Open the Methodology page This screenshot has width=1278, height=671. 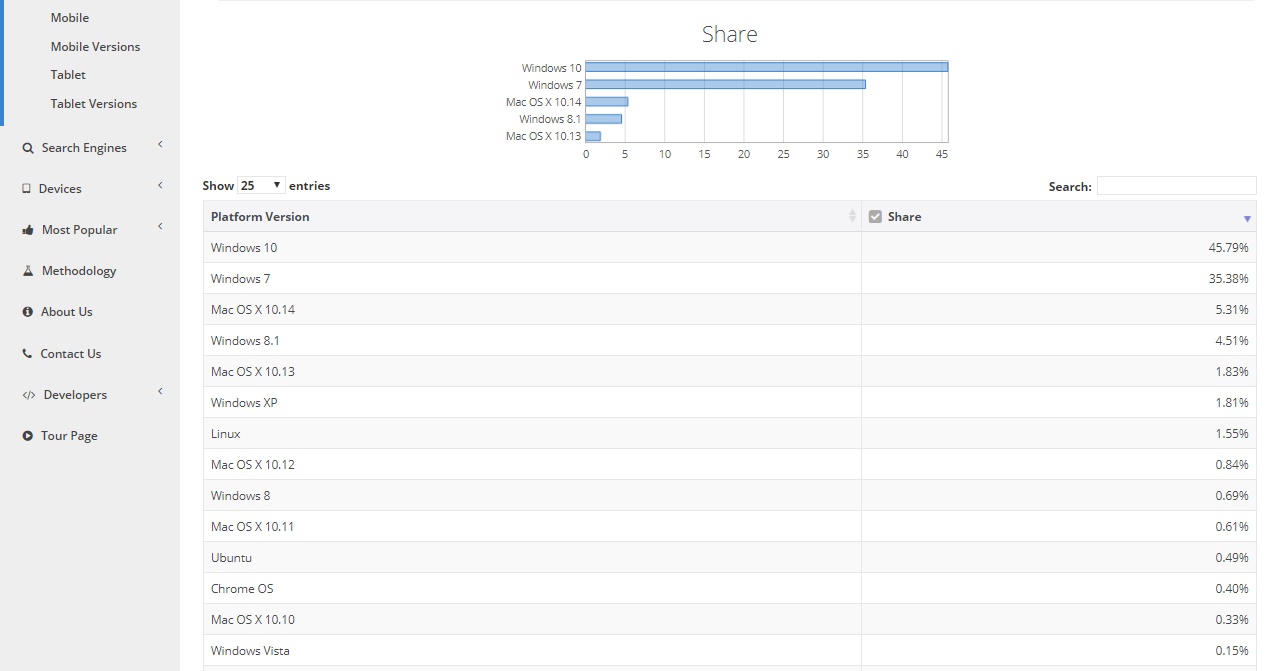[x=79, y=271]
